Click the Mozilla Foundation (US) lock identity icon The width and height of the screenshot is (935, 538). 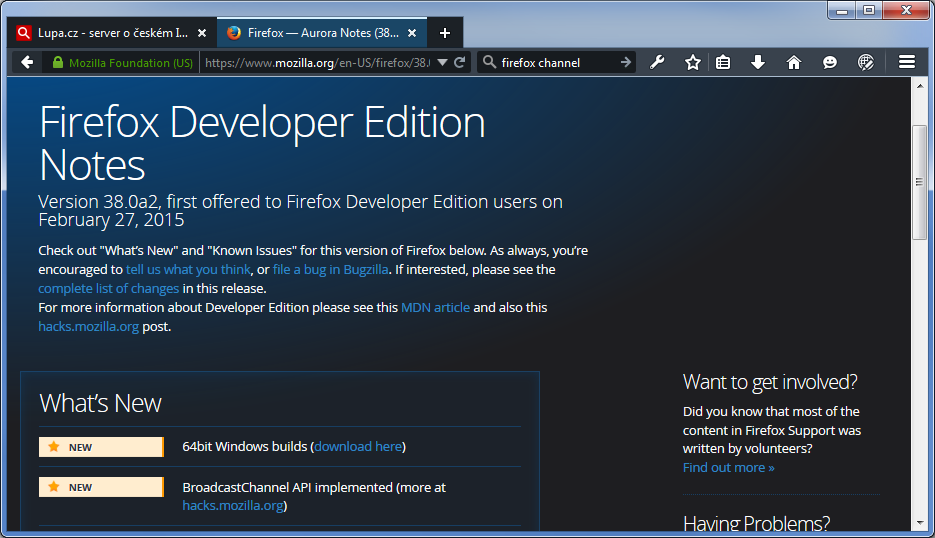tap(58, 62)
